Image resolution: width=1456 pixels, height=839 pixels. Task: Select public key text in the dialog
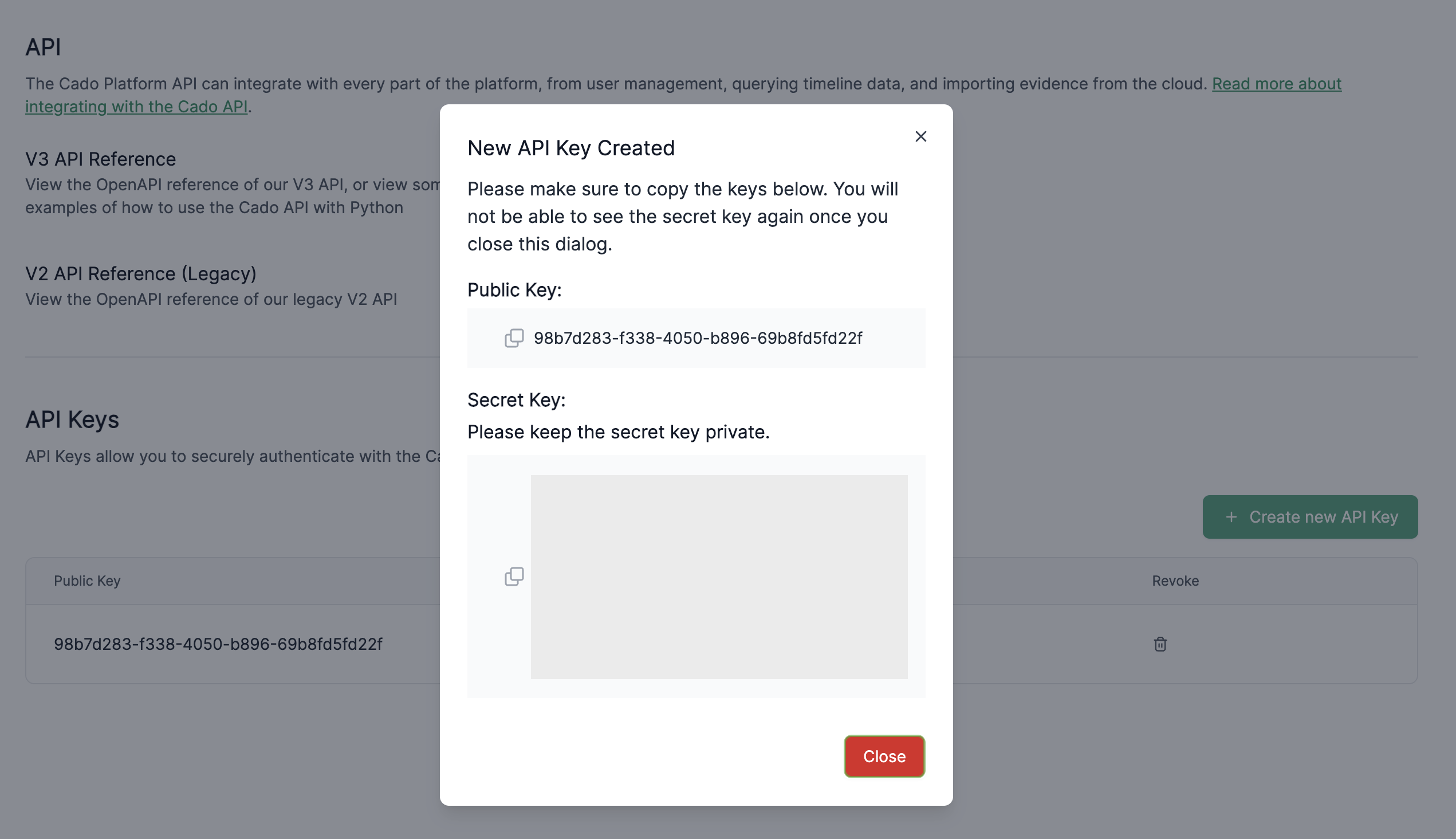pyautogui.click(x=698, y=338)
